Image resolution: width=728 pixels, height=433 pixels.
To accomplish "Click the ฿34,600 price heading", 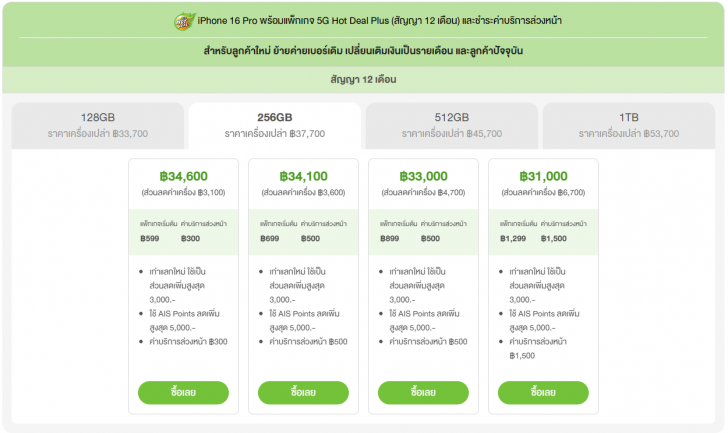I will tap(183, 176).
